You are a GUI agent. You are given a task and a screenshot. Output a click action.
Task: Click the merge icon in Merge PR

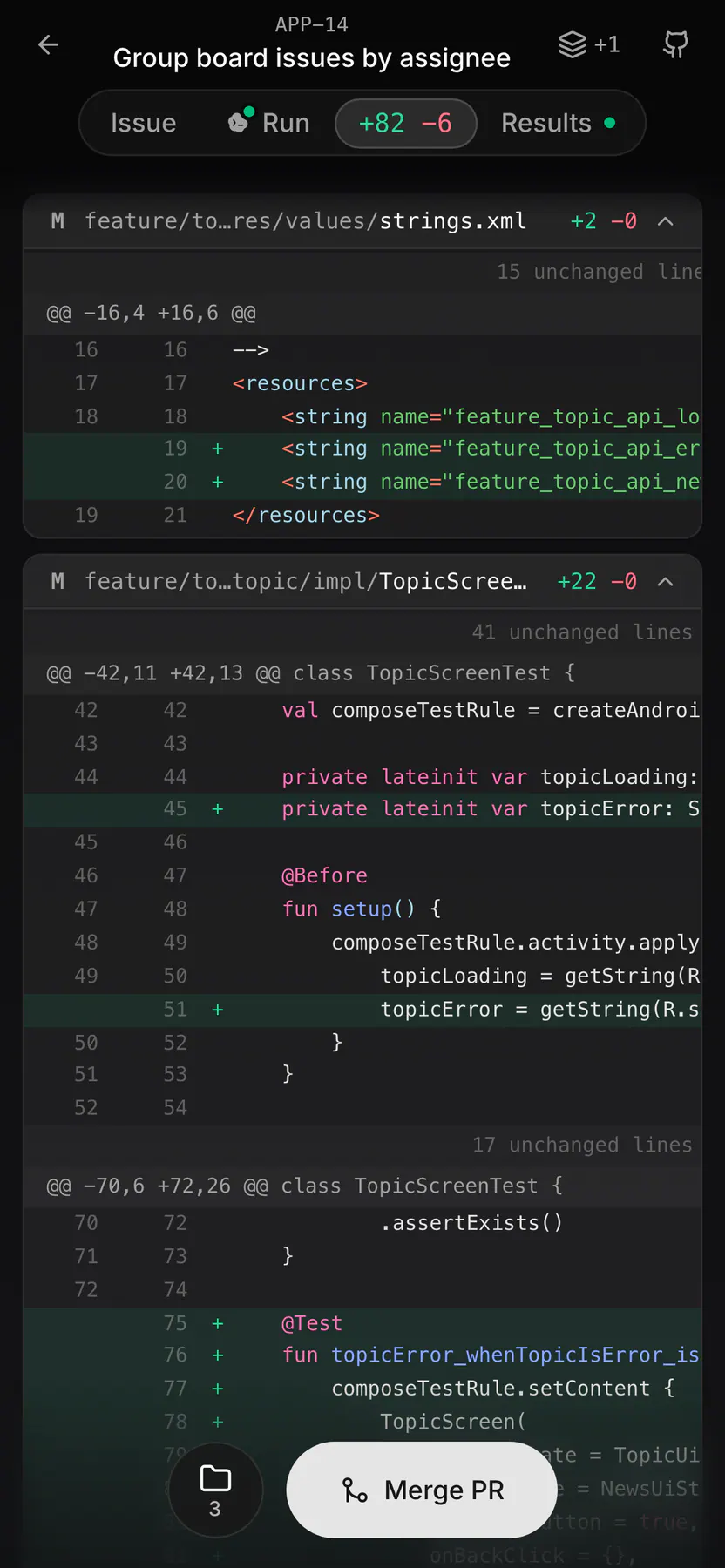[x=355, y=1490]
